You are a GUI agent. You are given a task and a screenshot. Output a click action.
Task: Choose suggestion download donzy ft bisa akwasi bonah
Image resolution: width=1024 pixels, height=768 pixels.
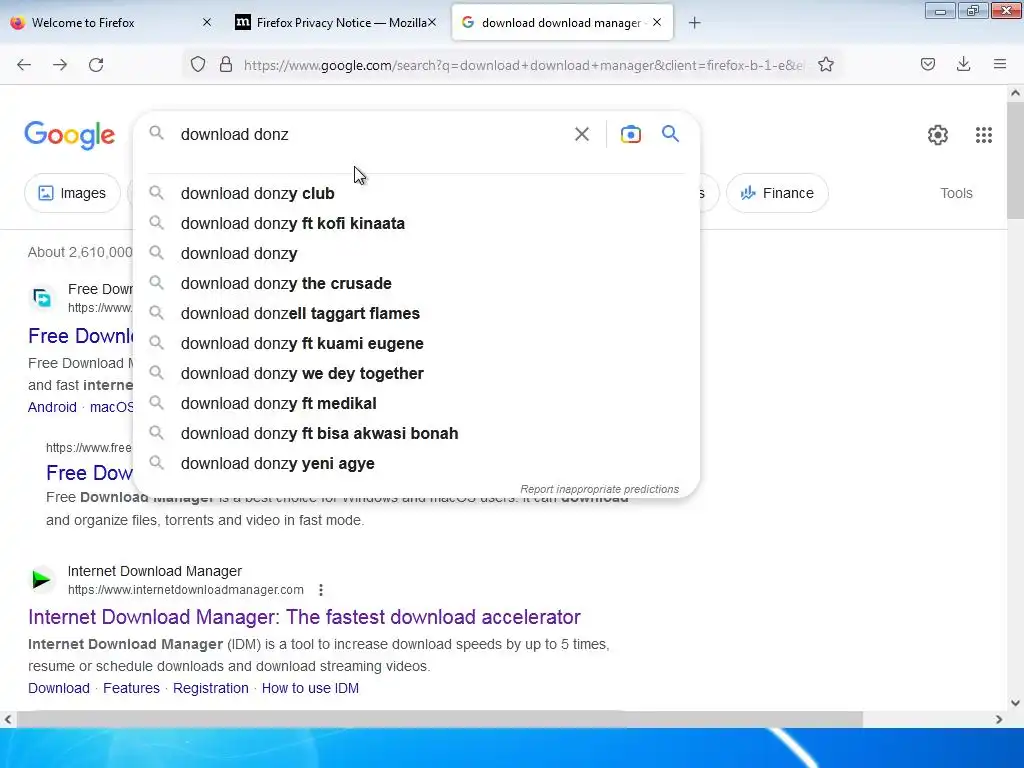(x=416, y=434)
